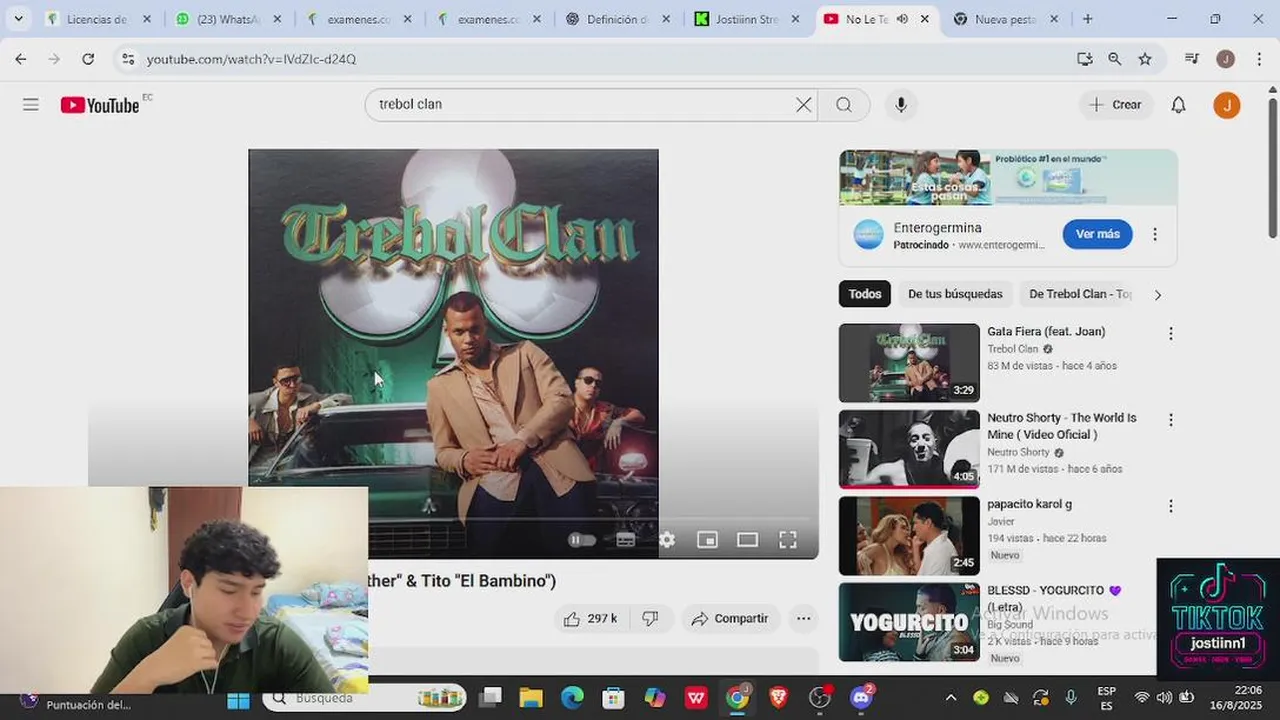Toggle the autoplay switch in the player
Image resolution: width=1280 pixels, height=720 pixels.
click(582, 540)
